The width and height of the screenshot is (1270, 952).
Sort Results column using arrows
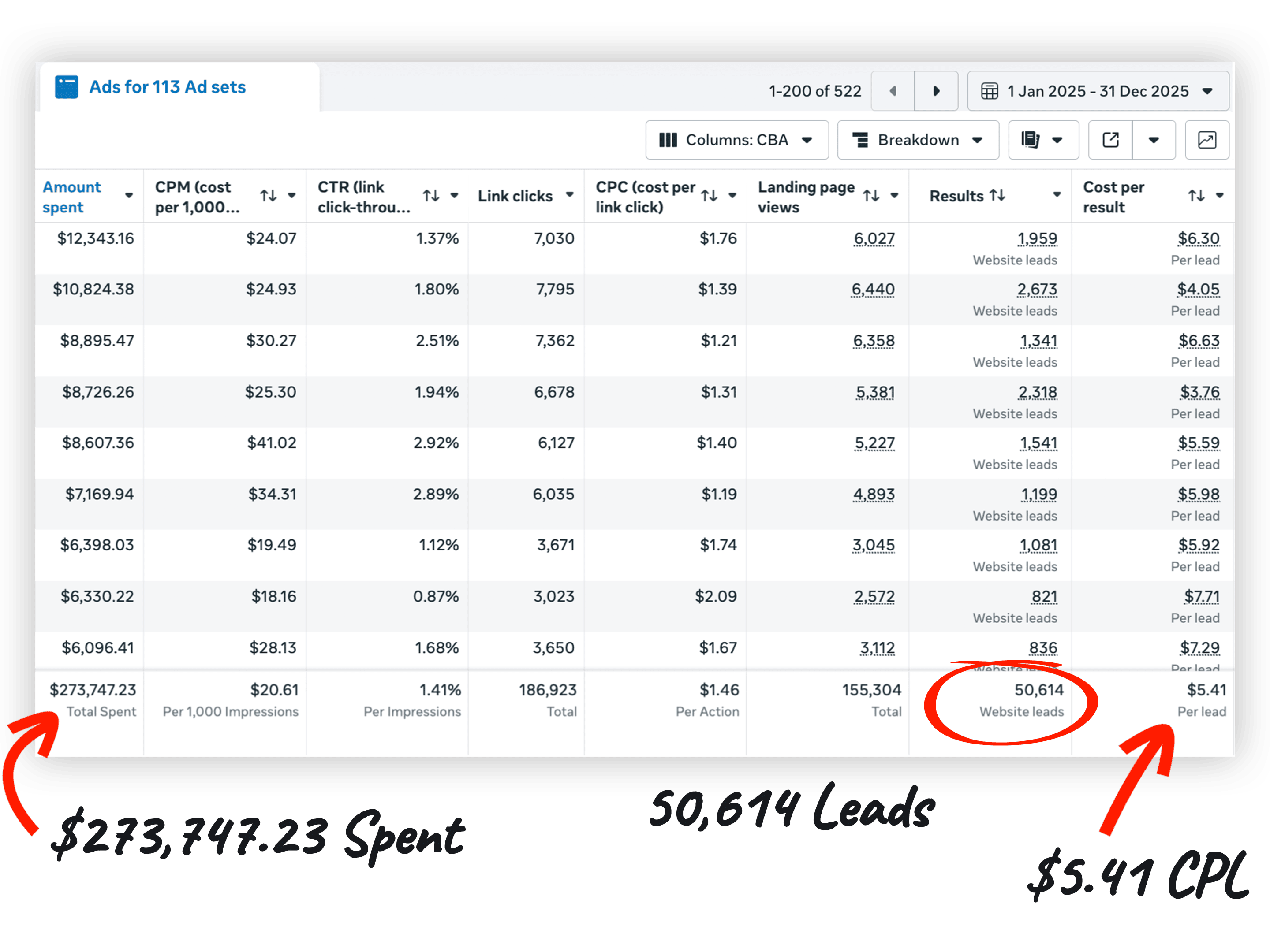[997, 195]
